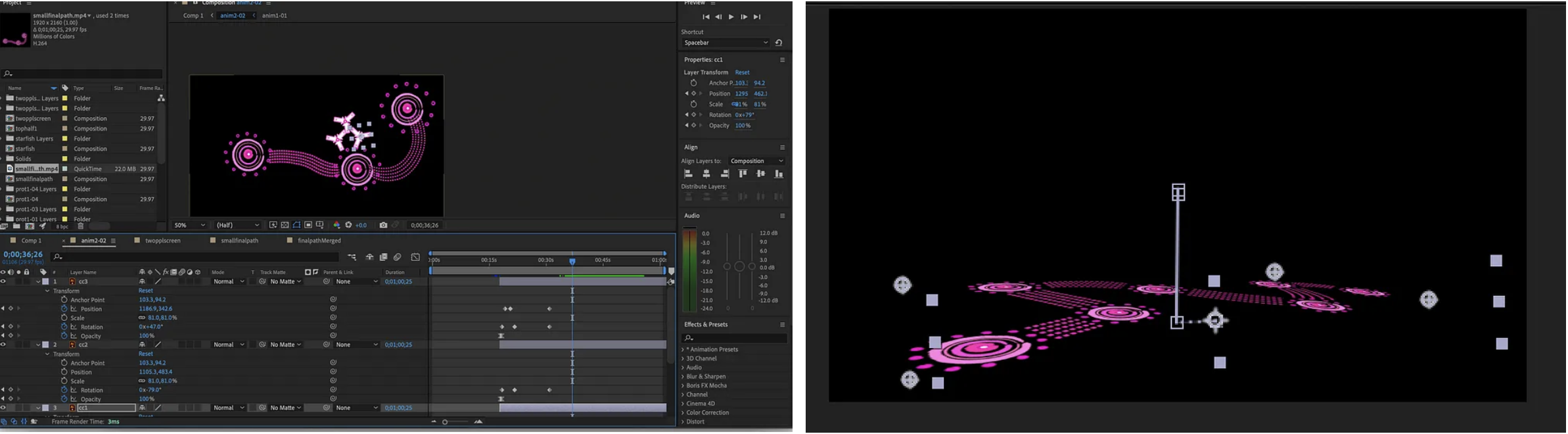The image size is (1568, 434).
Task: Jump to last frame in Preview panel
Action: coord(756,17)
